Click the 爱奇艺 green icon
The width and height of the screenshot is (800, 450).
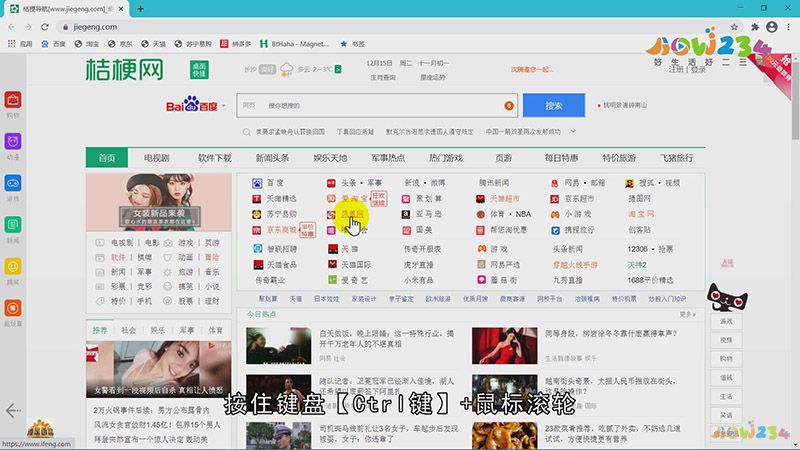[332, 280]
